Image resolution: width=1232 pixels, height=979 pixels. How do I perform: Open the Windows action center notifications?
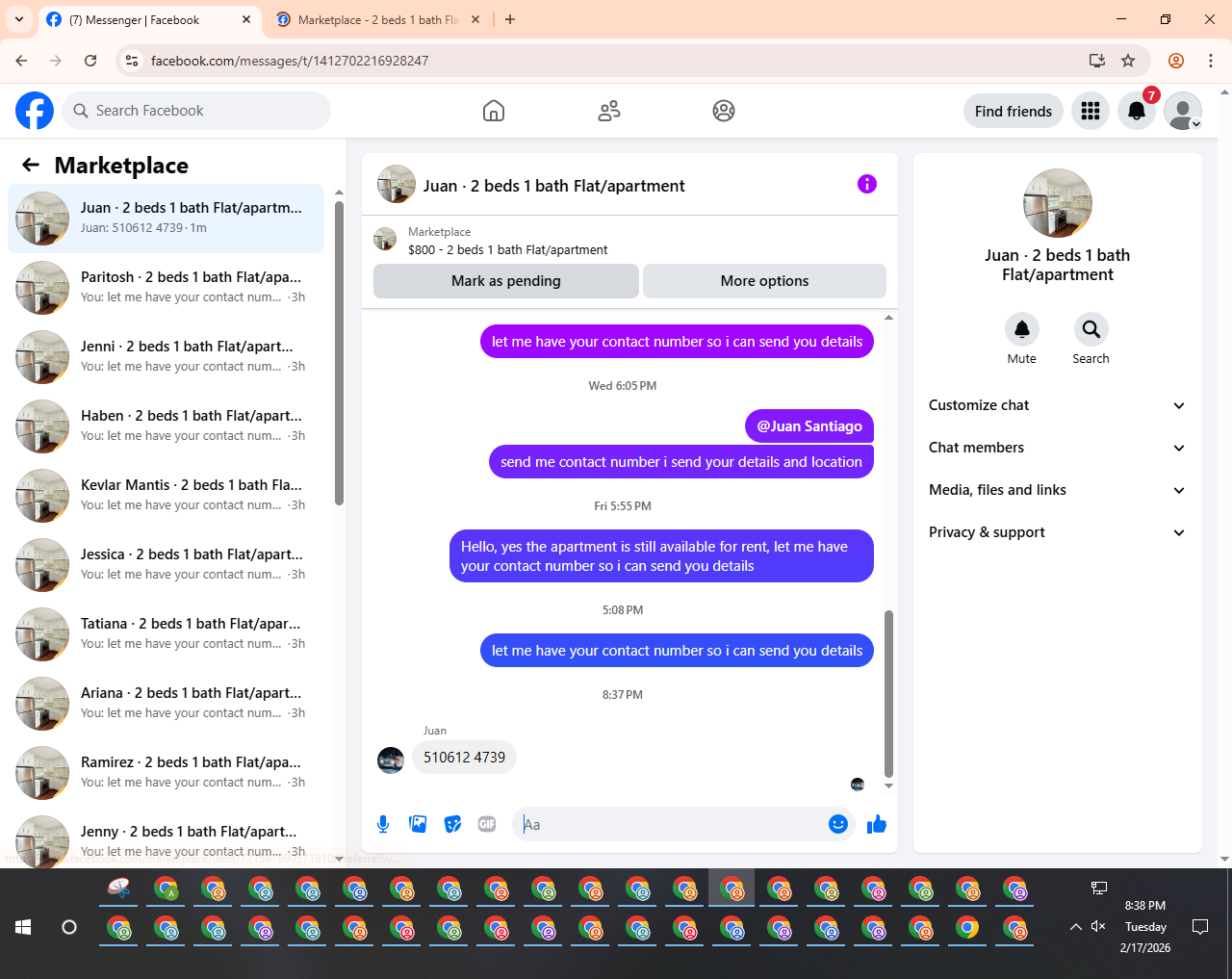1200,927
